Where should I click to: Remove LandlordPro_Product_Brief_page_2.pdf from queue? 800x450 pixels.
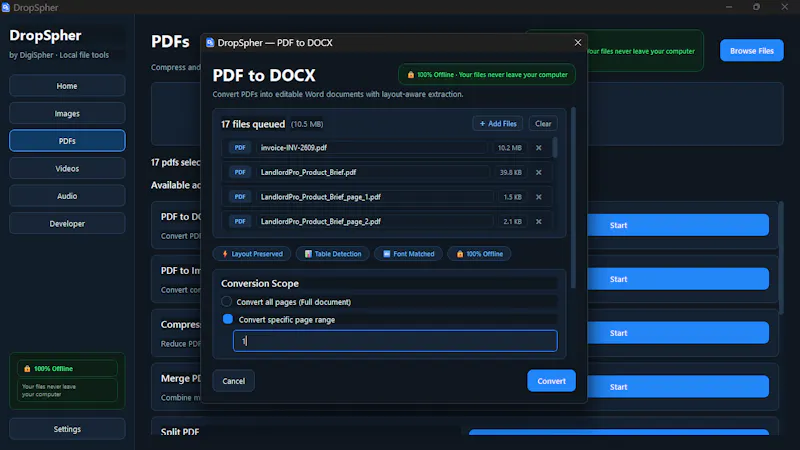coord(538,221)
